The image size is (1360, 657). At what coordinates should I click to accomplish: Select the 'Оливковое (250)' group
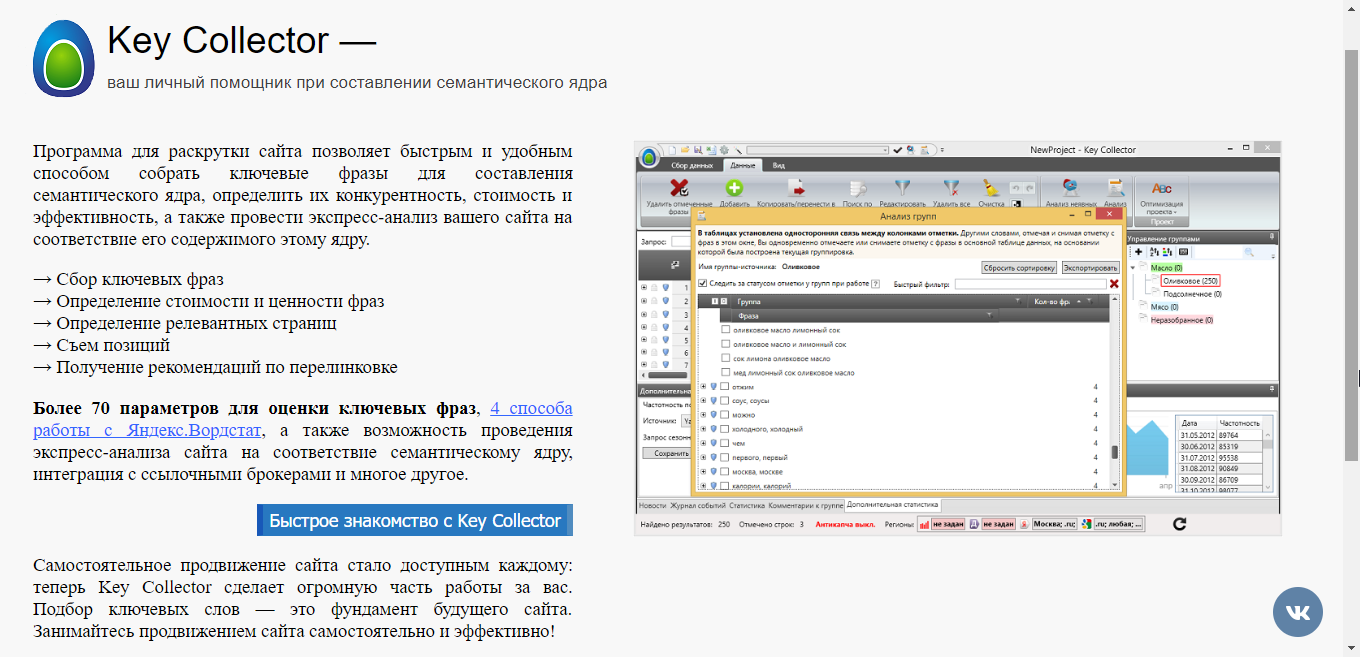[x=1190, y=281]
